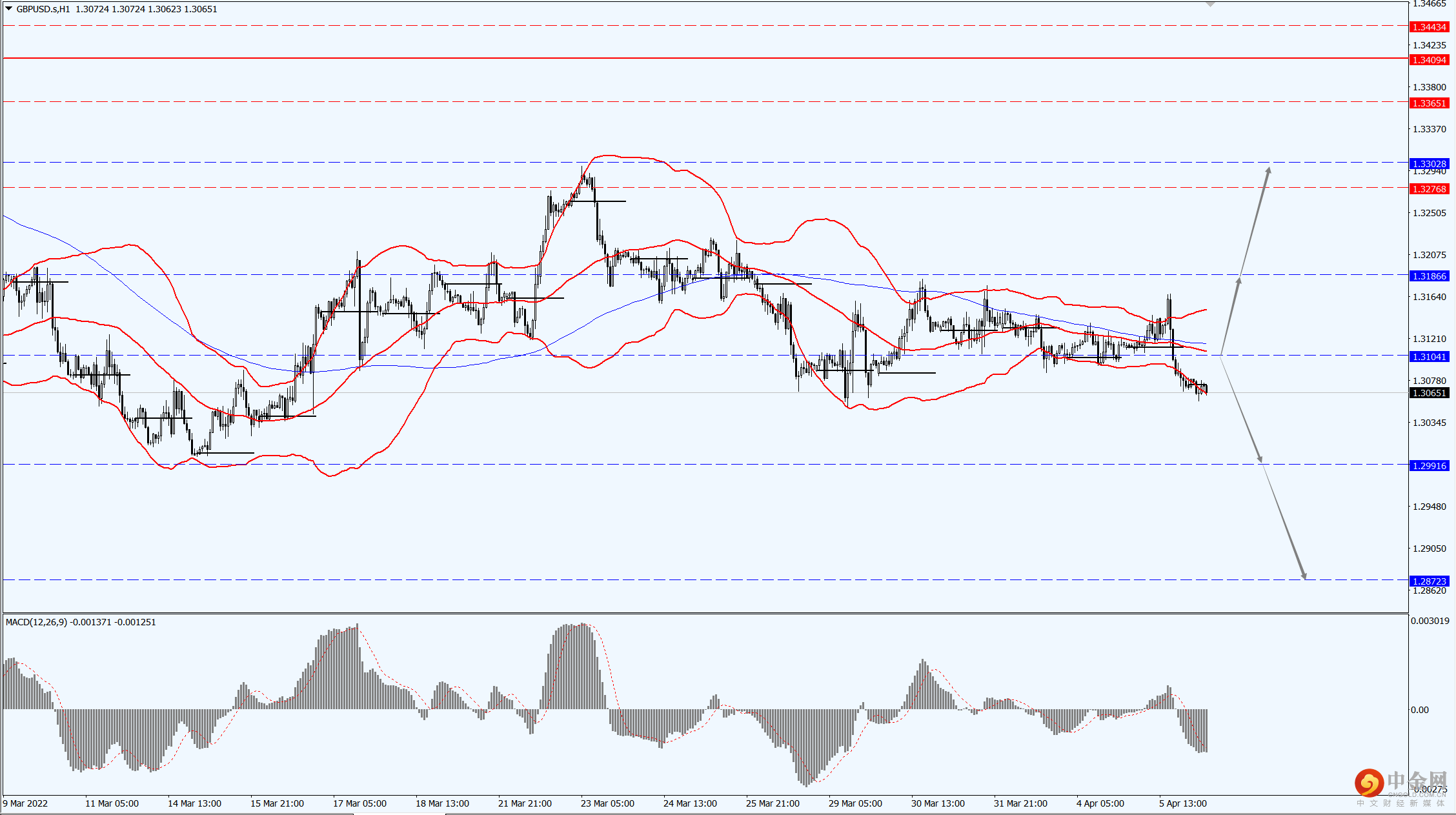
Task: Click the downward arrowhead at the 1.29916 line
Action: pos(1259,458)
